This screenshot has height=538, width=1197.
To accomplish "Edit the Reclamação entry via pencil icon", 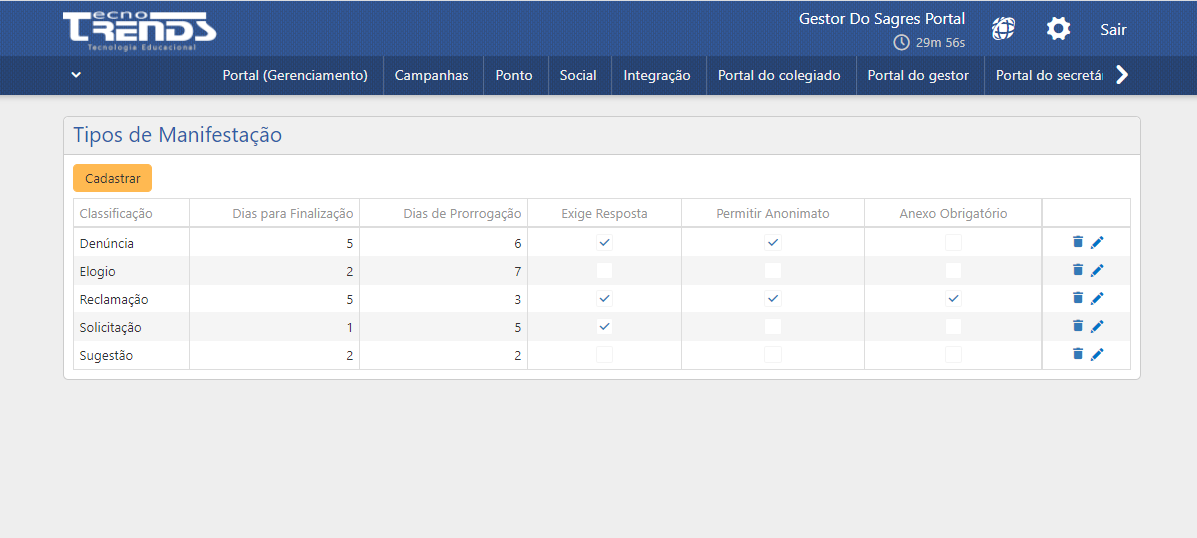I will [1097, 298].
